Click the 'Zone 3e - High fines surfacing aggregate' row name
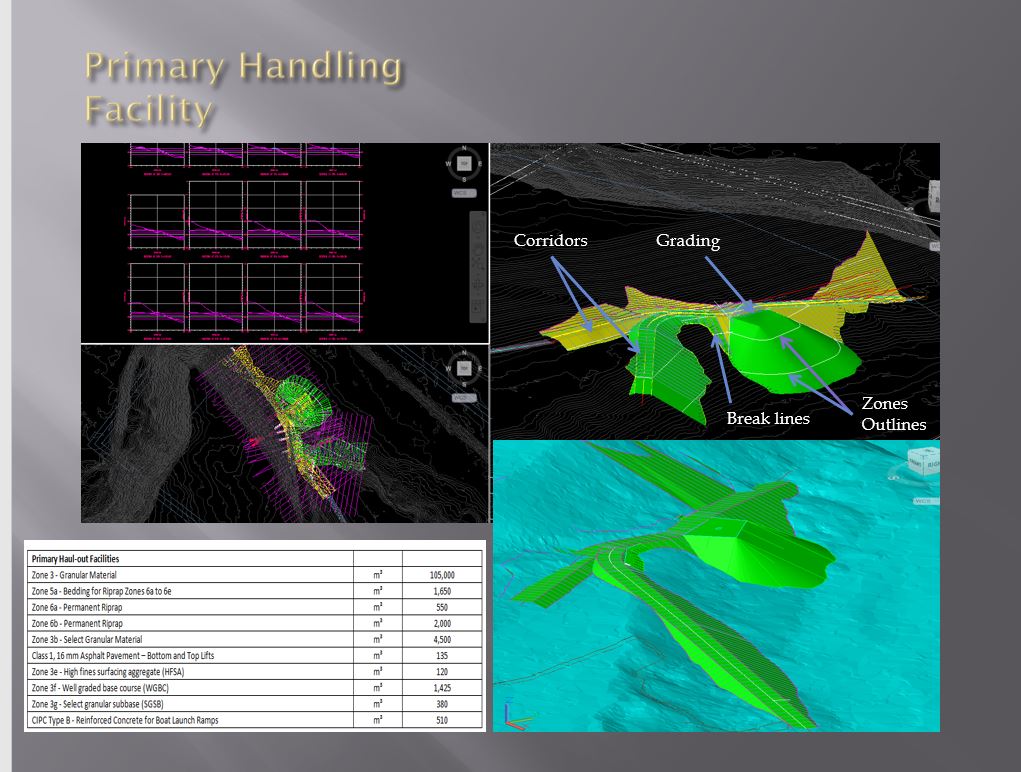This screenshot has height=772, width=1021. pos(108,672)
